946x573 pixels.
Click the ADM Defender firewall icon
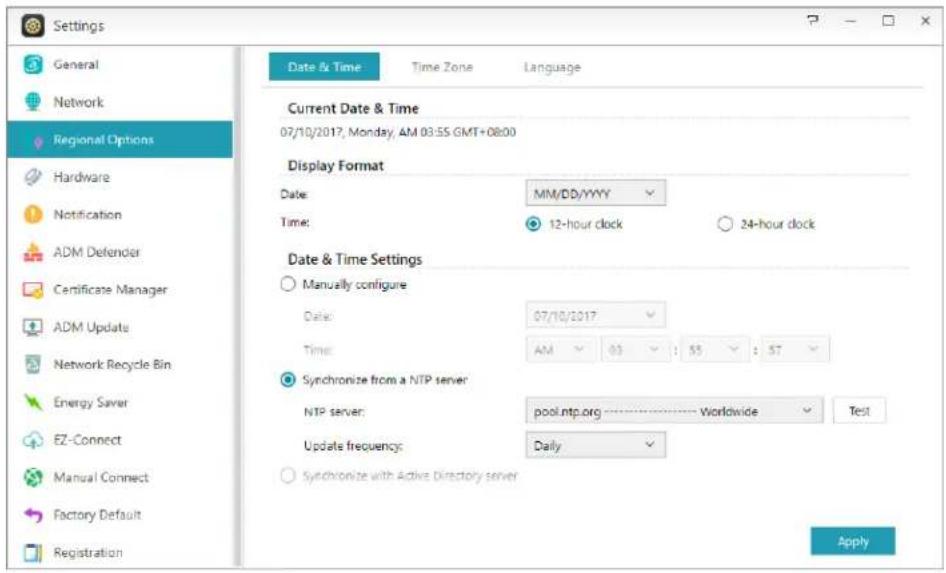33,252
